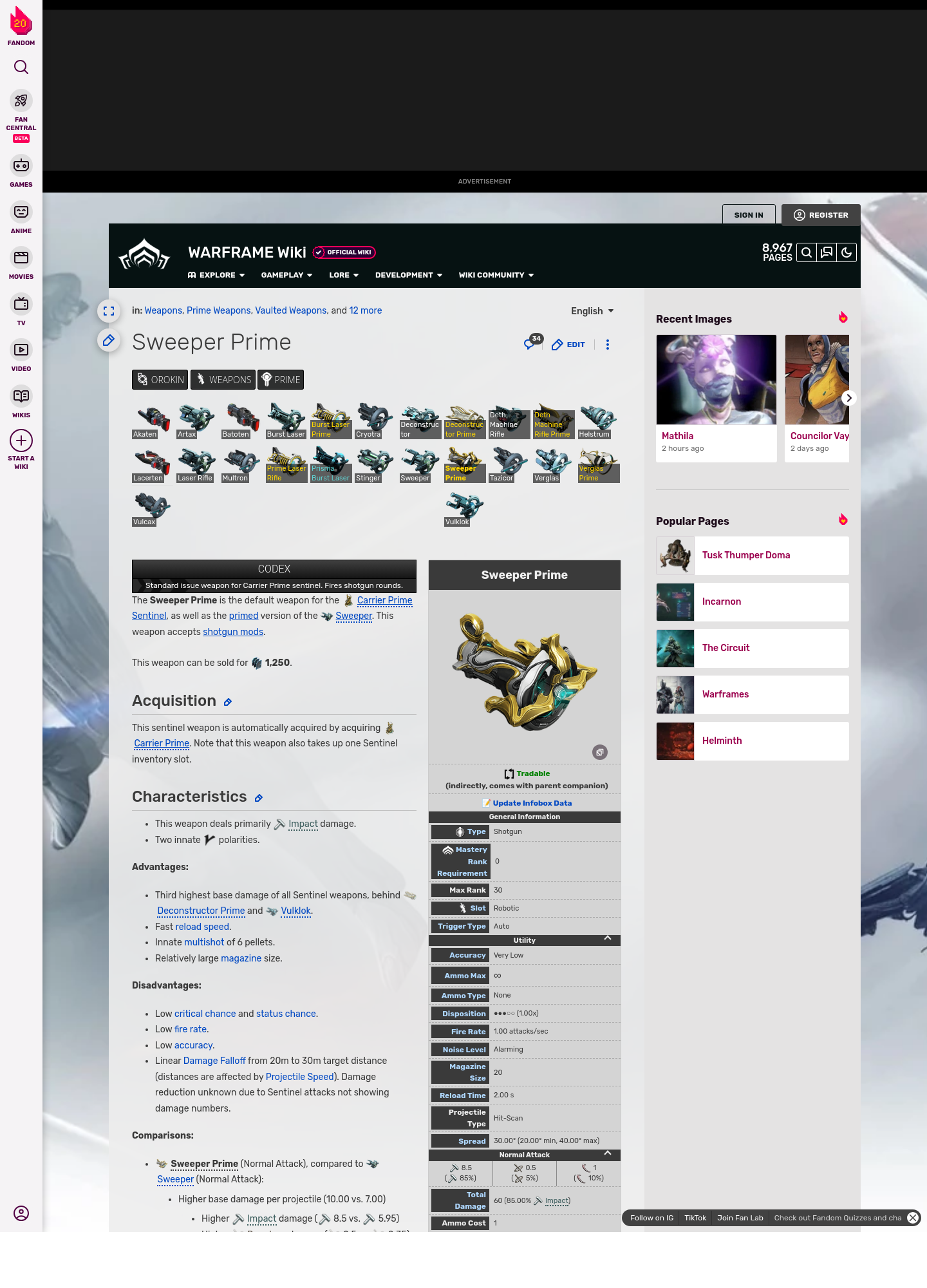Viewport: 927px width, 1288px height.
Task: Click Sign In button
Action: coord(749,215)
